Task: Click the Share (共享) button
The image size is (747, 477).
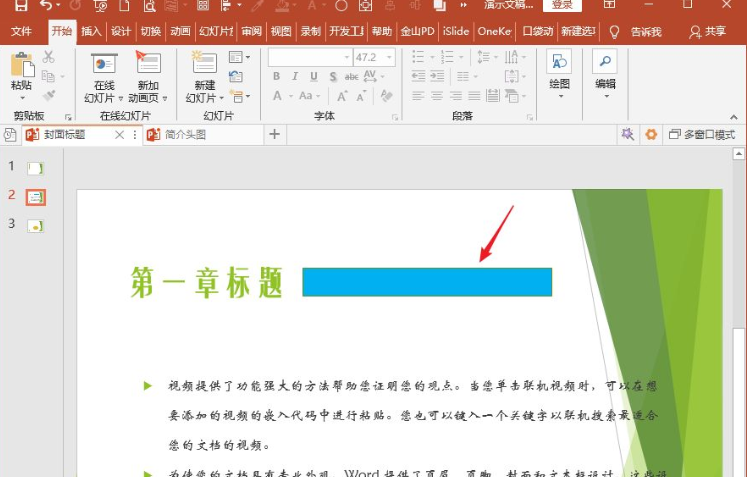Action: tap(707, 31)
